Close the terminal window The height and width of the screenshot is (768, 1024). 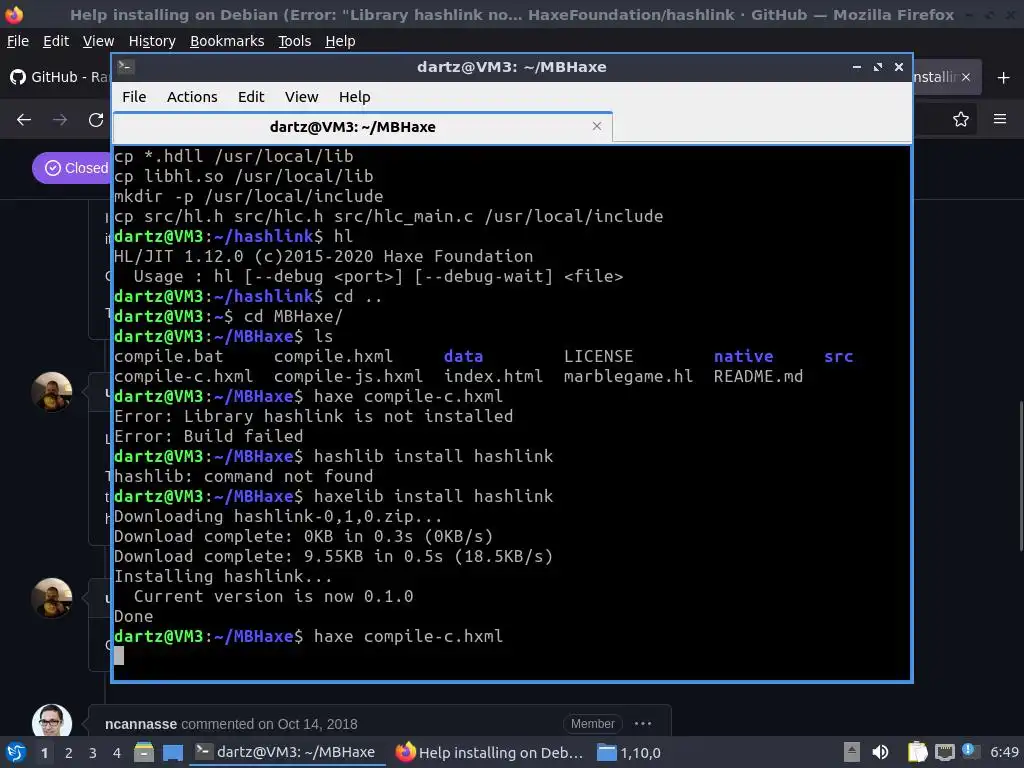point(899,67)
